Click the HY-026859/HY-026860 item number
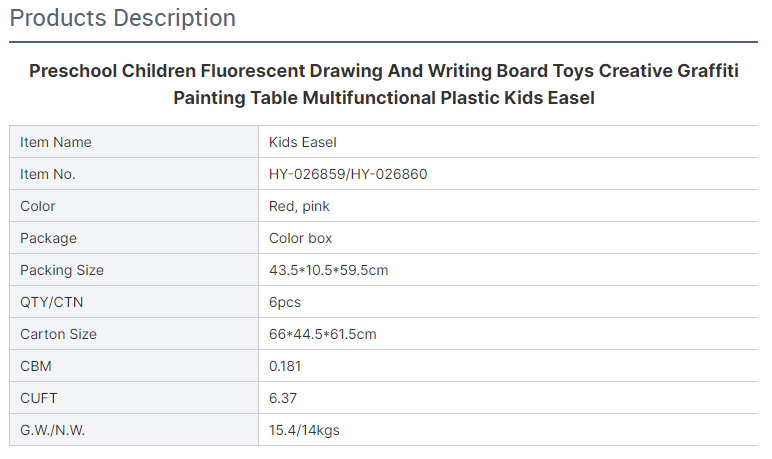This screenshot has width=772, height=459. click(348, 174)
